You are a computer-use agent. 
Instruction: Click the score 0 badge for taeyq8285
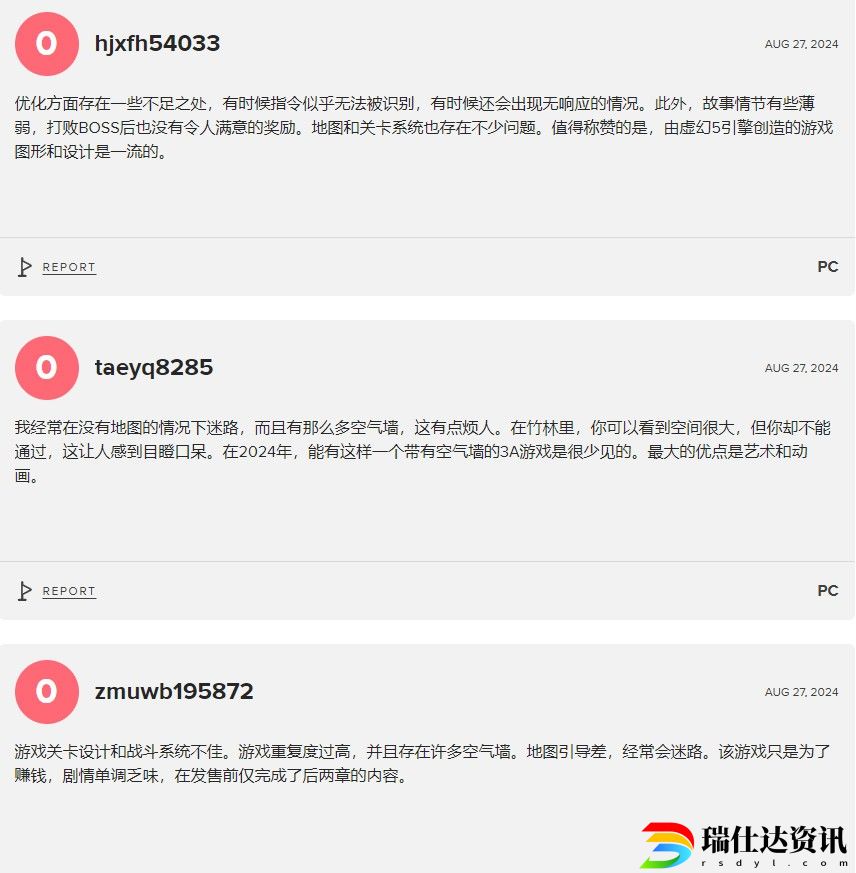[47, 368]
